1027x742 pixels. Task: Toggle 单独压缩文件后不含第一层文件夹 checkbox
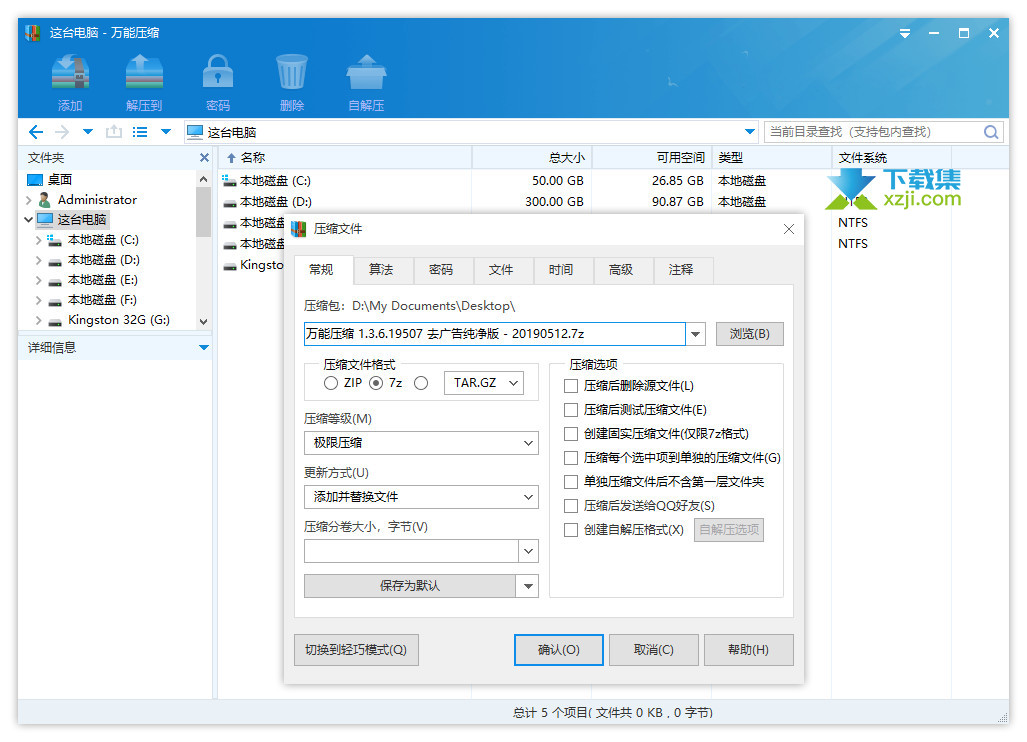coord(571,482)
